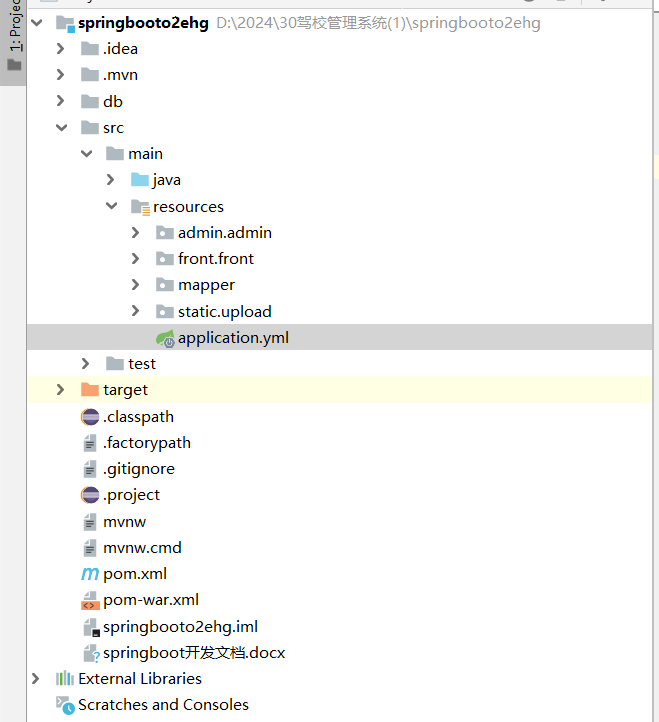
Task: Click the orange XML icon for pom-war.xml
Action: pyautogui.click(x=90, y=600)
